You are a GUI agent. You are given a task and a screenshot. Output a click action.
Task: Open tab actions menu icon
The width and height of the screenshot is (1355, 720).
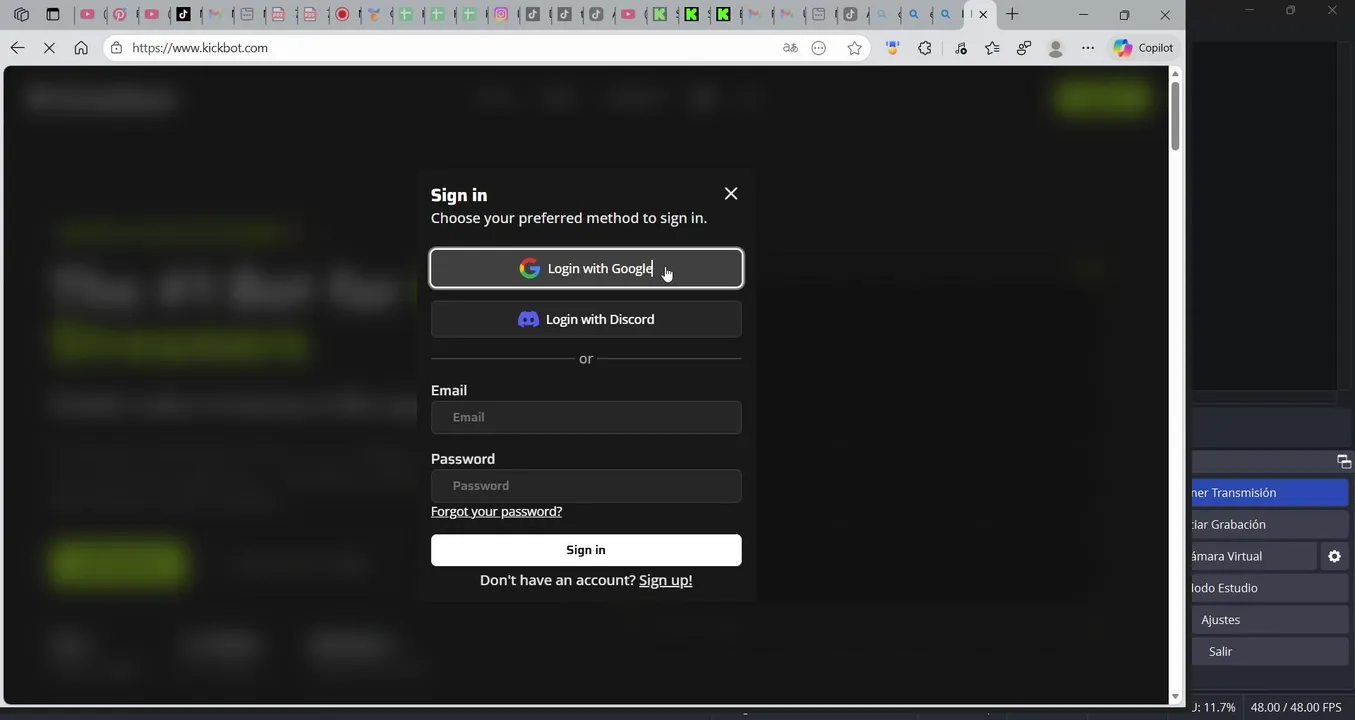click(x=53, y=15)
